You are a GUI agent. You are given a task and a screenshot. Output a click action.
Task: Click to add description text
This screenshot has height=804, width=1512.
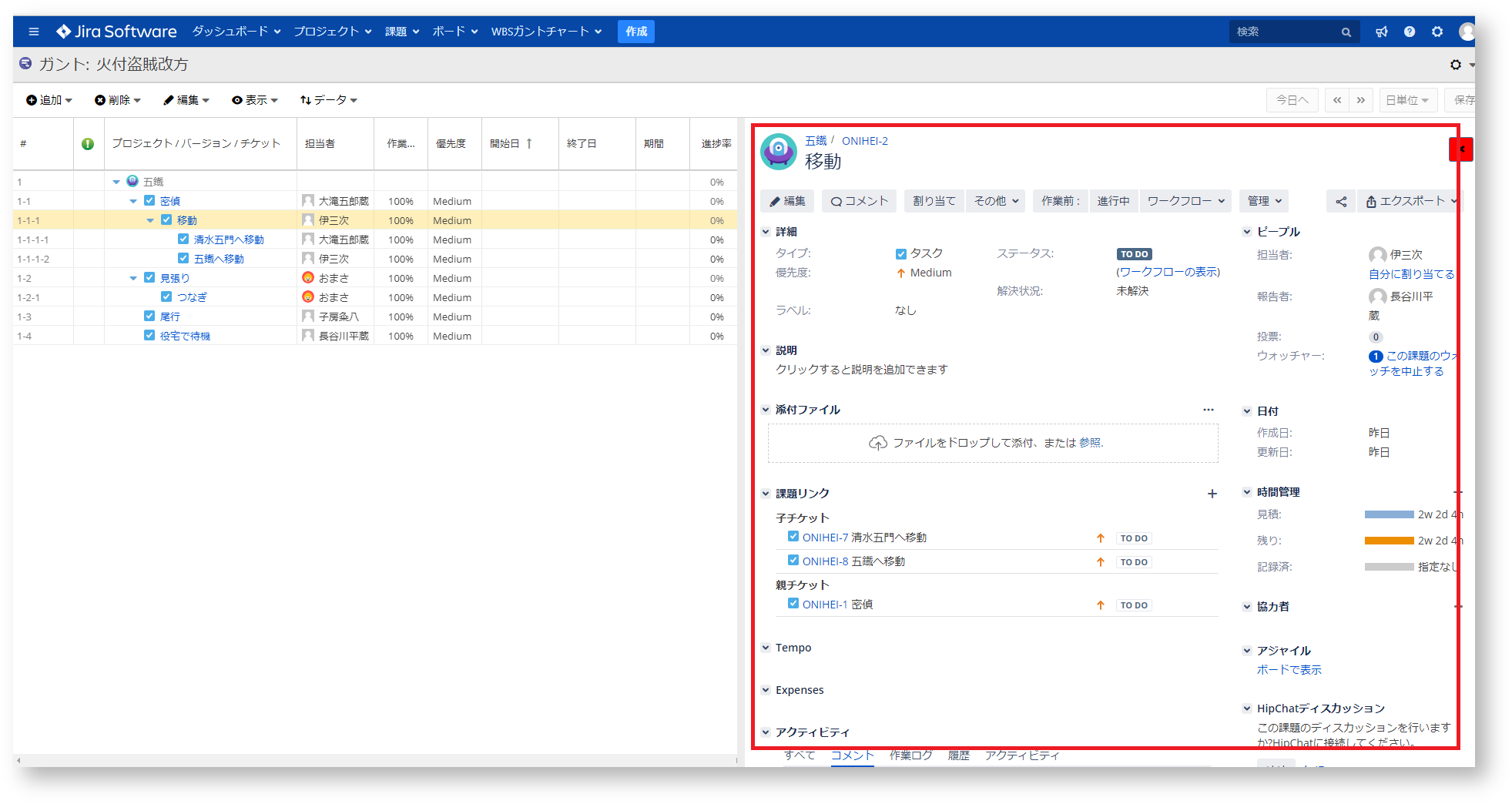861,370
